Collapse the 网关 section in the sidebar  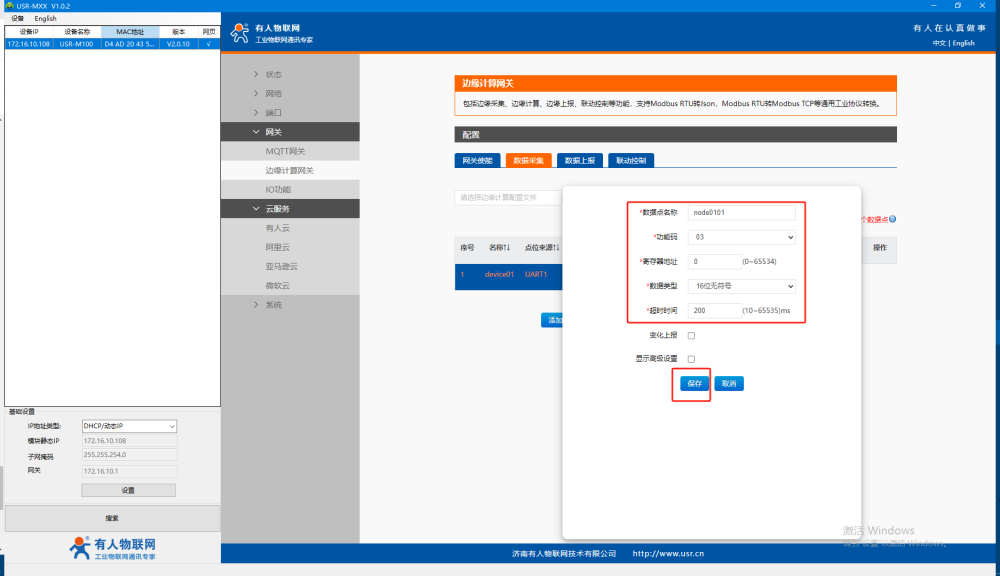coord(256,131)
